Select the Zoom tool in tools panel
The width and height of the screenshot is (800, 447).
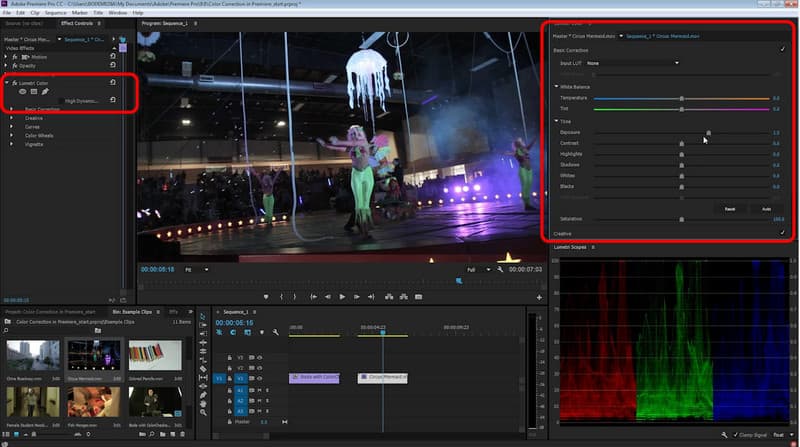(204, 411)
